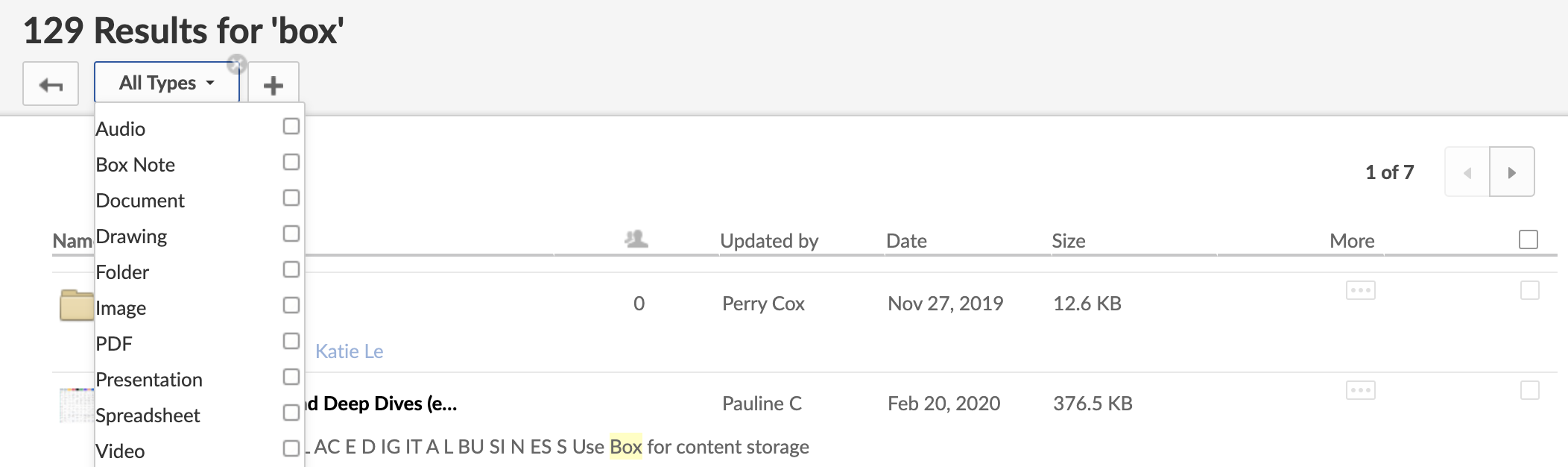Sort results by Date column
Viewport: 1568px width, 467px height.
click(906, 241)
